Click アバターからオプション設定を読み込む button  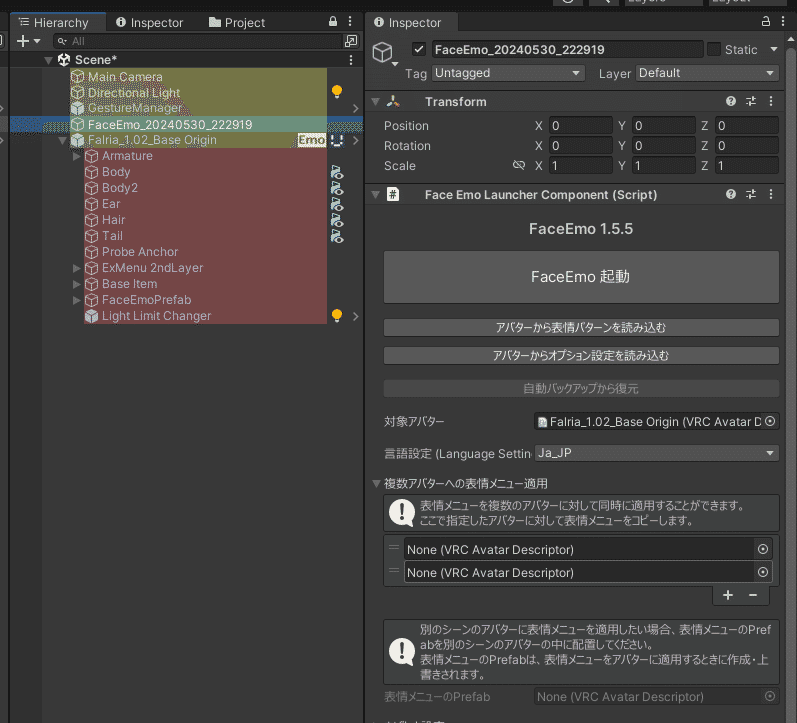(x=581, y=355)
